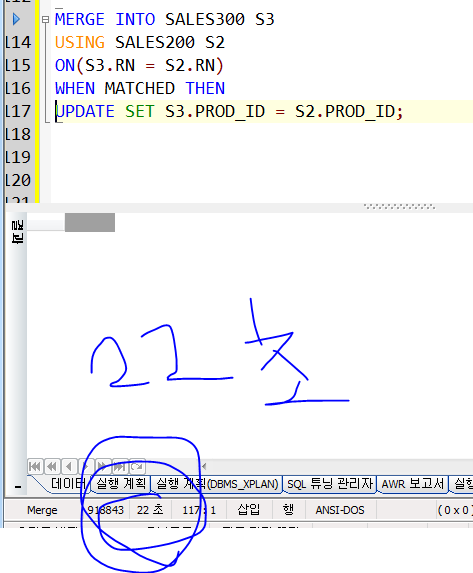Open the 데이터 tab

68,484
